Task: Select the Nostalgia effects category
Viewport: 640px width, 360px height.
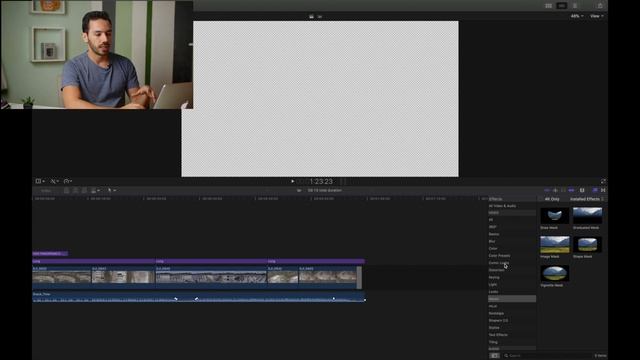Action: point(496,313)
